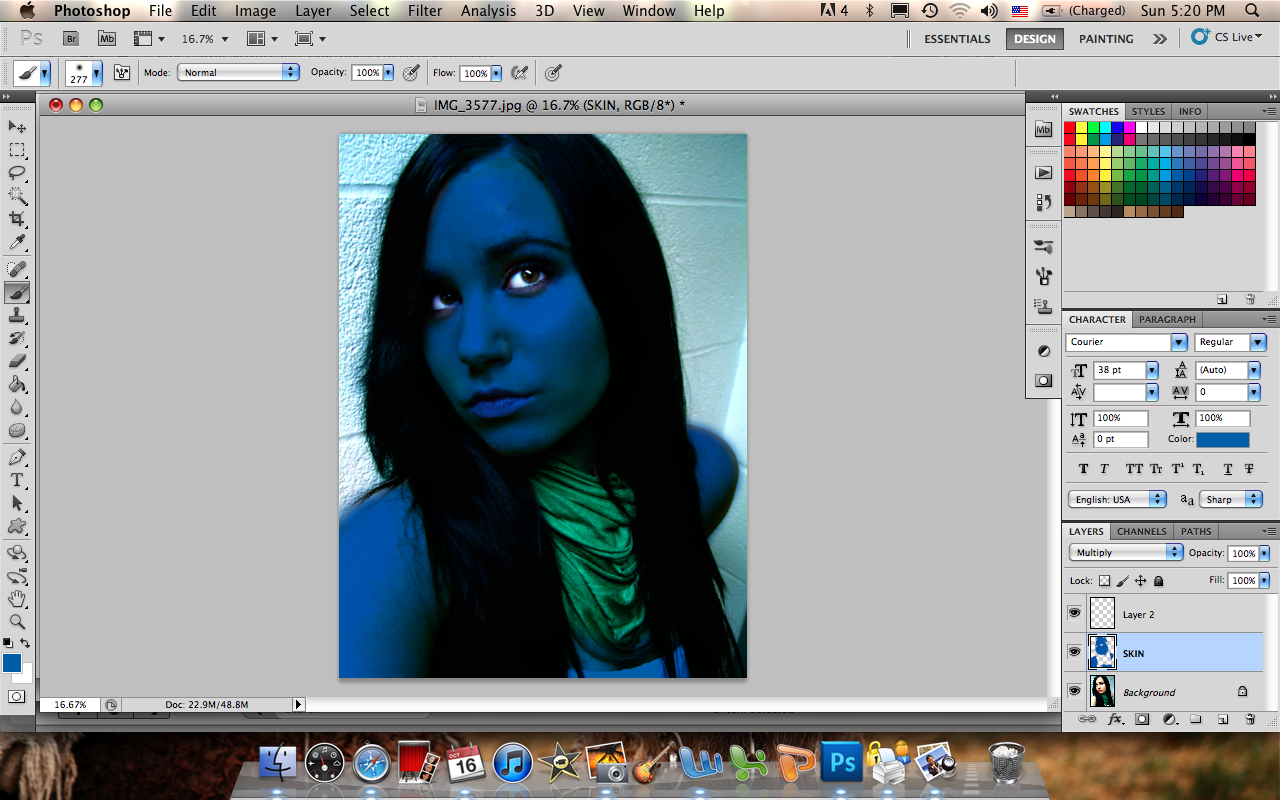Image resolution: width=1280 pixels, height=800 pixels.
Task: Select the Spot Healing Brush tool
Action: click(x=17, y=269)
